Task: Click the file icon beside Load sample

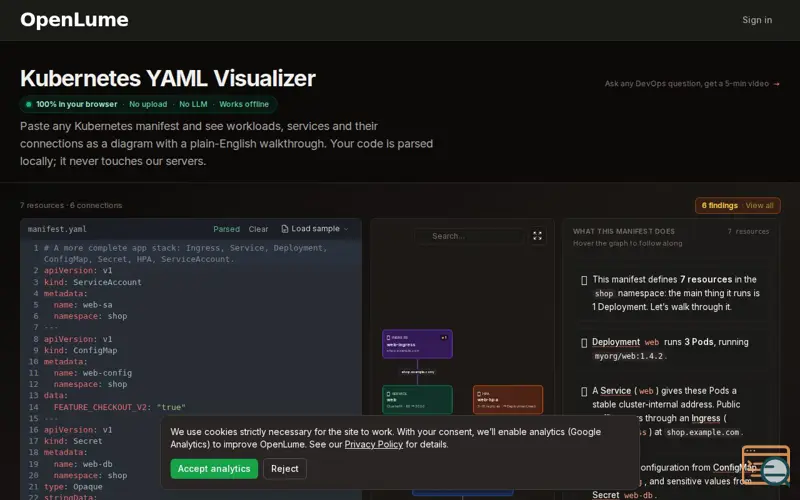Action: coord(285,229)
